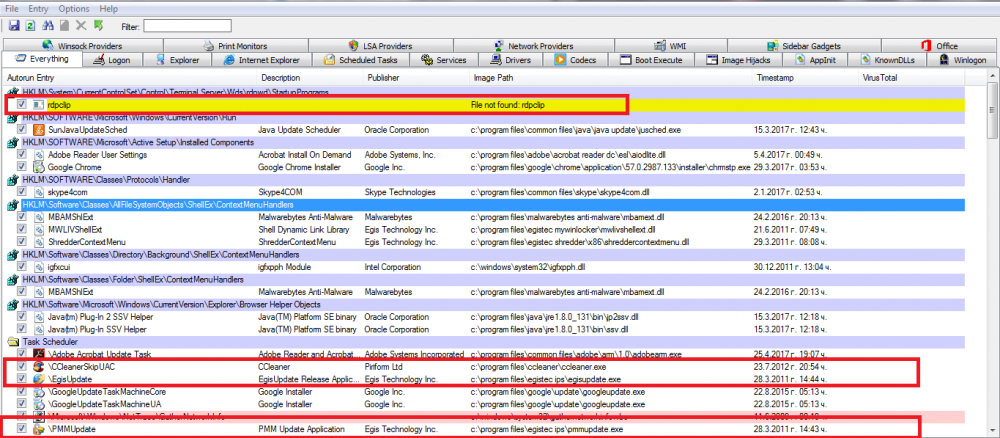Click 'File not found: rdpclip' image path text
The height and width of the screenshot is (438, 1000).
(508, 104)
